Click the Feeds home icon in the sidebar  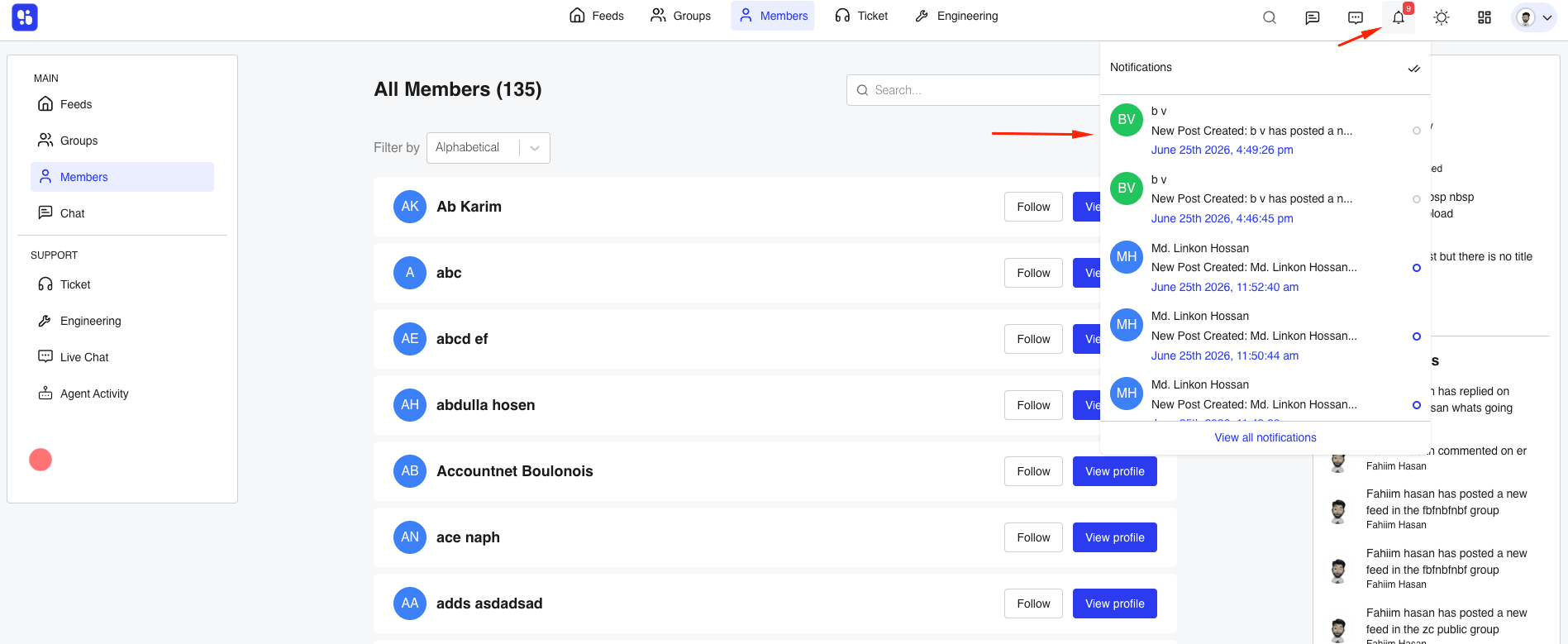45,103
